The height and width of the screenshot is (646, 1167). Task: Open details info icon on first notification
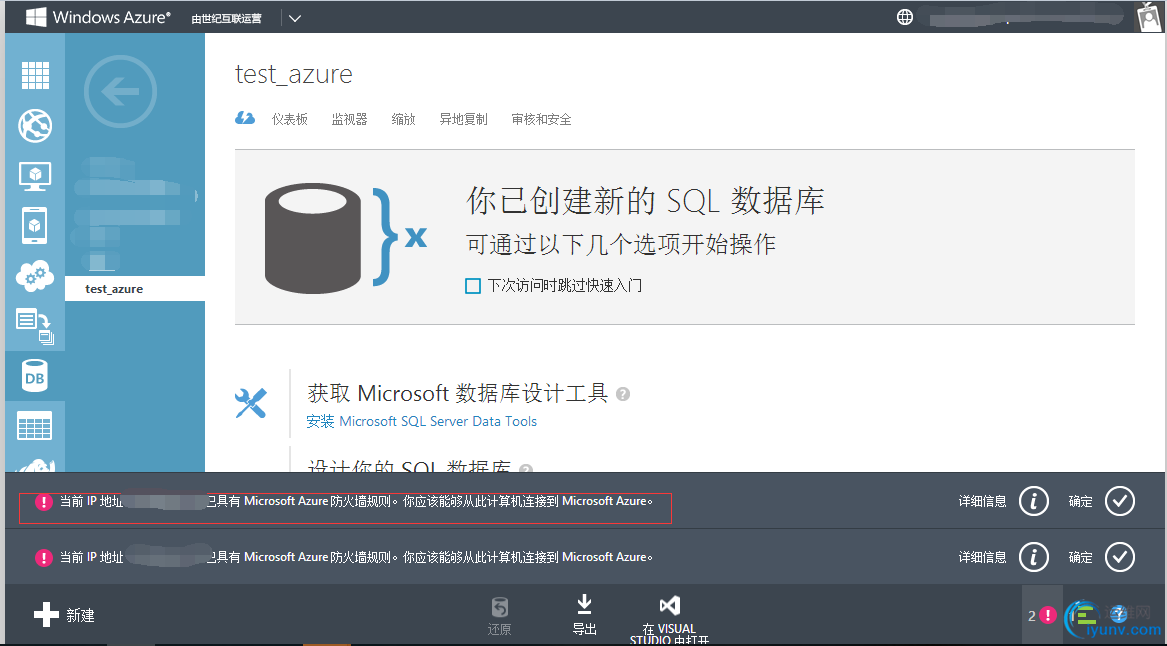pos(1034,501)
